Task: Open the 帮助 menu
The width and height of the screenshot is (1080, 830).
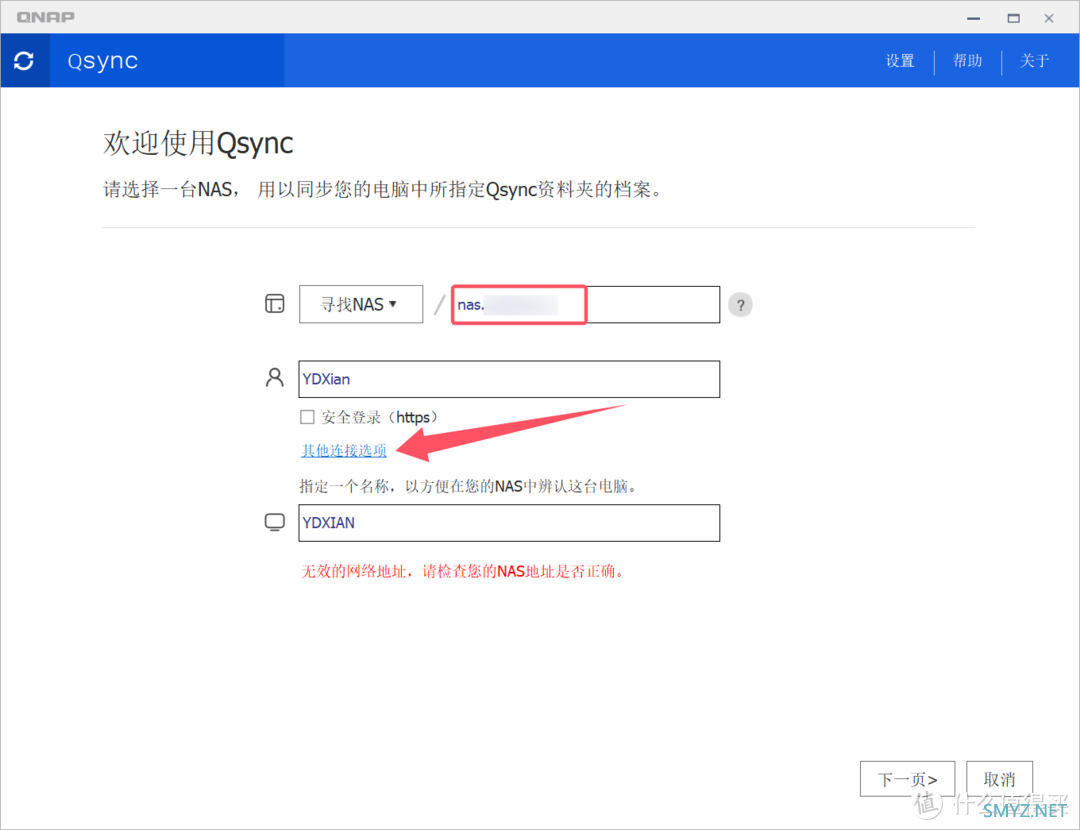Action: pyautogui.click(x=968, y=61)
